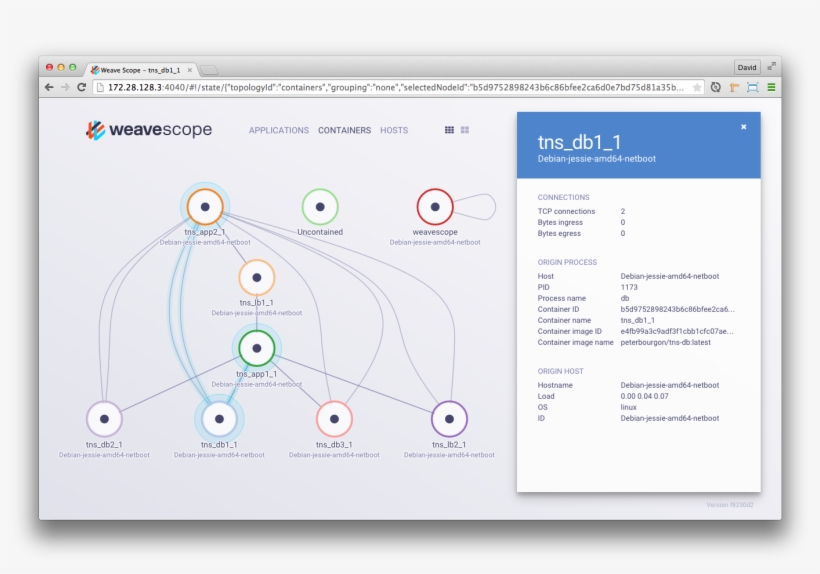
Task: Select the Uncontained node circle
Action: (320, 207)
